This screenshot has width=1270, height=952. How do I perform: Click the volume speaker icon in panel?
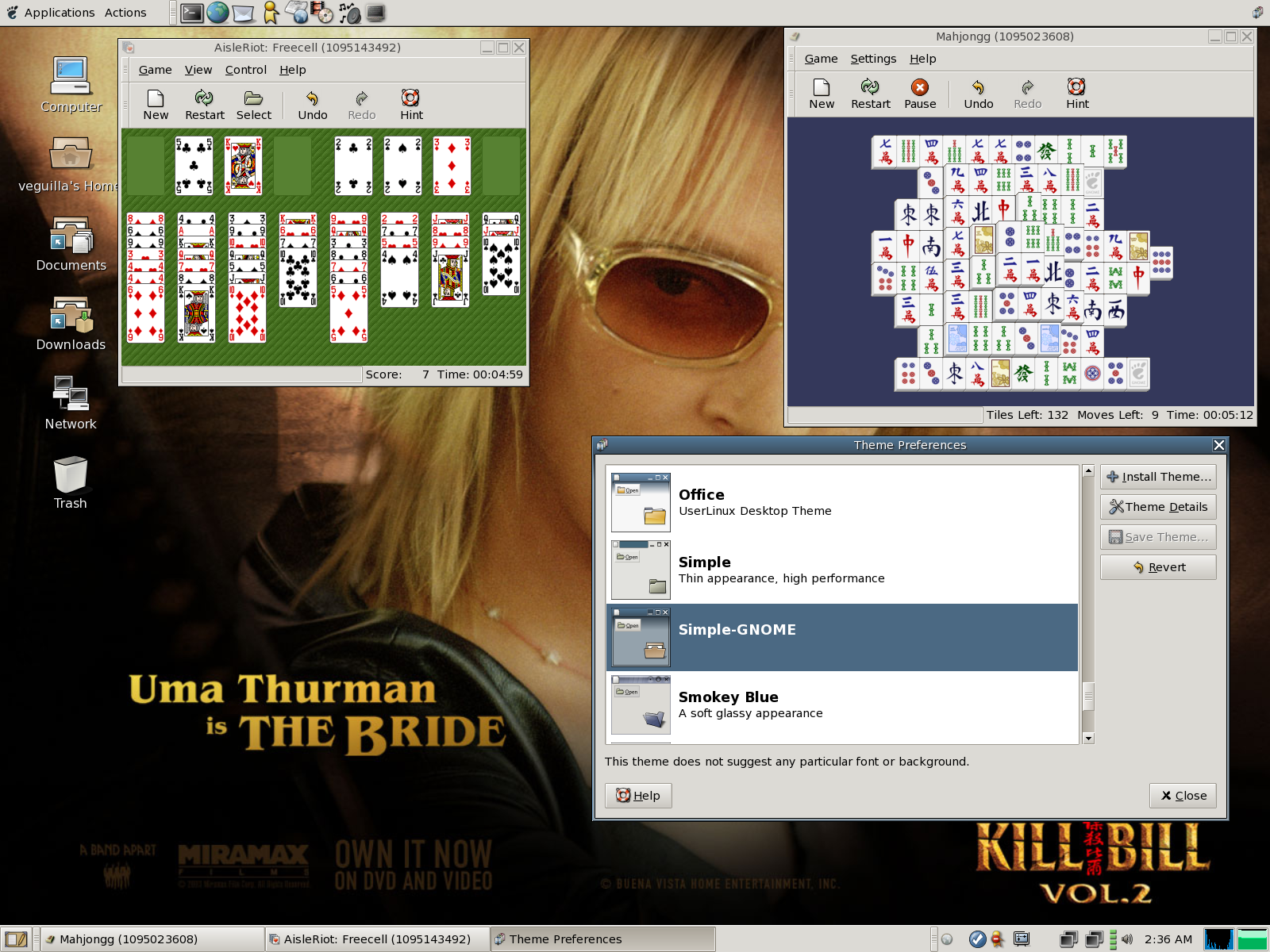(x=1127, y=939)
